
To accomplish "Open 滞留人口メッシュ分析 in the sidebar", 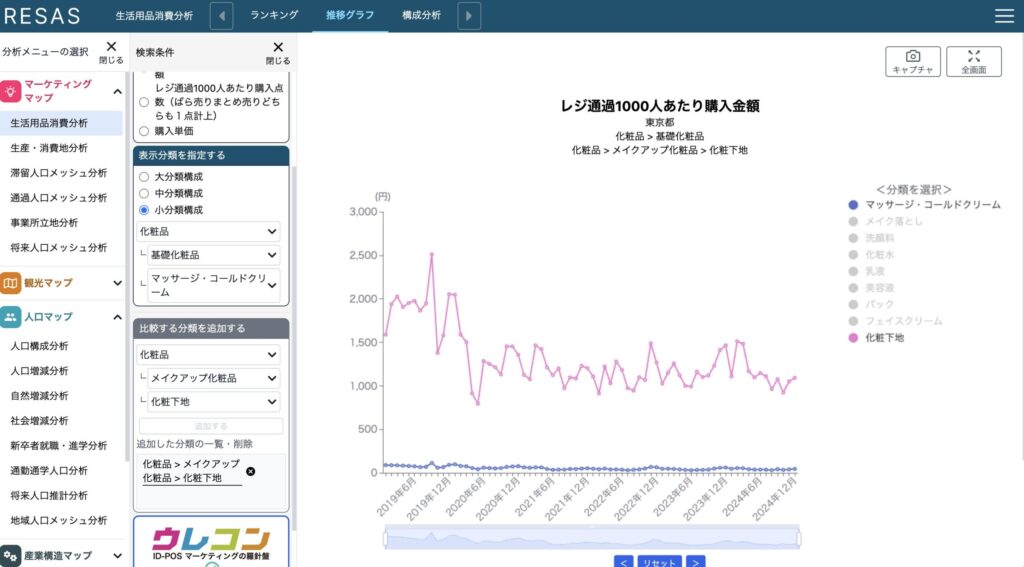I will coord(58,173).
